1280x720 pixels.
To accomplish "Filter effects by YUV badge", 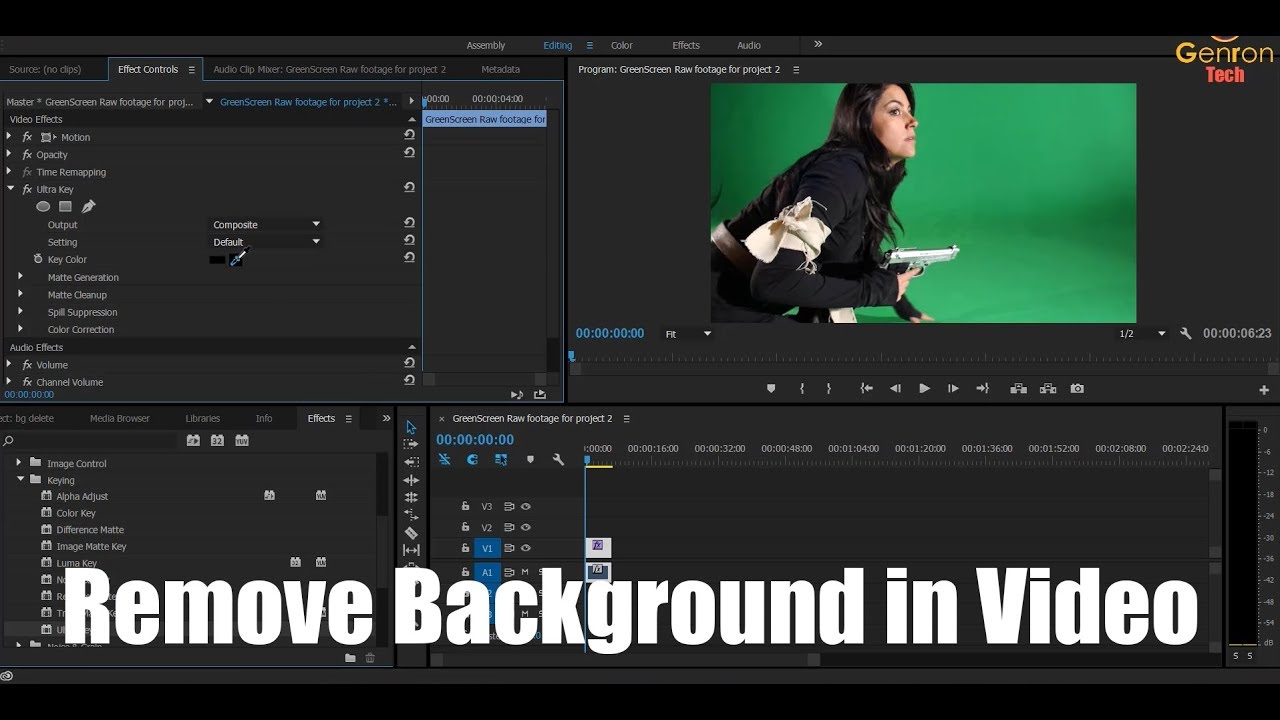I will pos(242,440).
